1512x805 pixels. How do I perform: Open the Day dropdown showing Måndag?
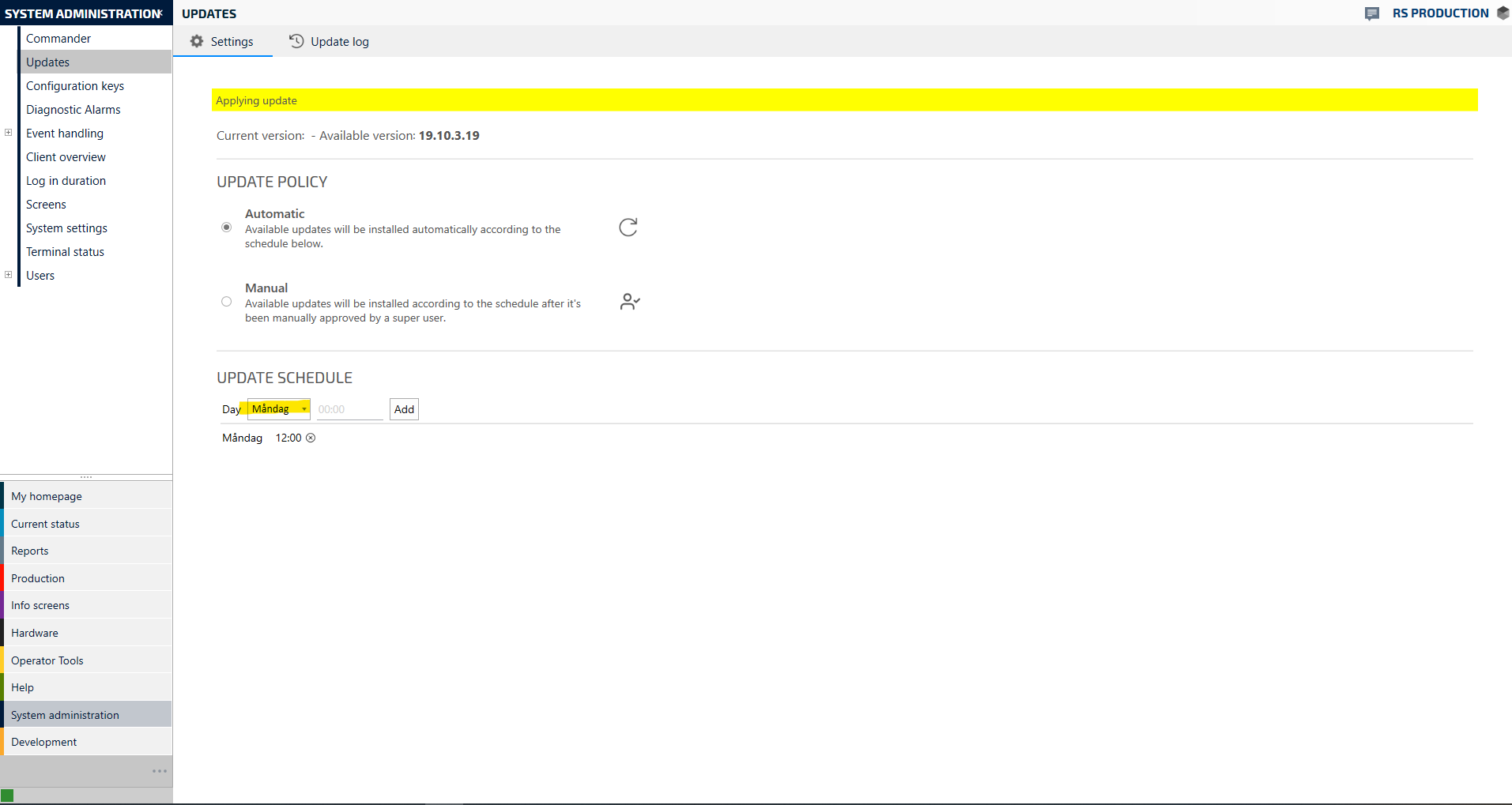point(279,409)
